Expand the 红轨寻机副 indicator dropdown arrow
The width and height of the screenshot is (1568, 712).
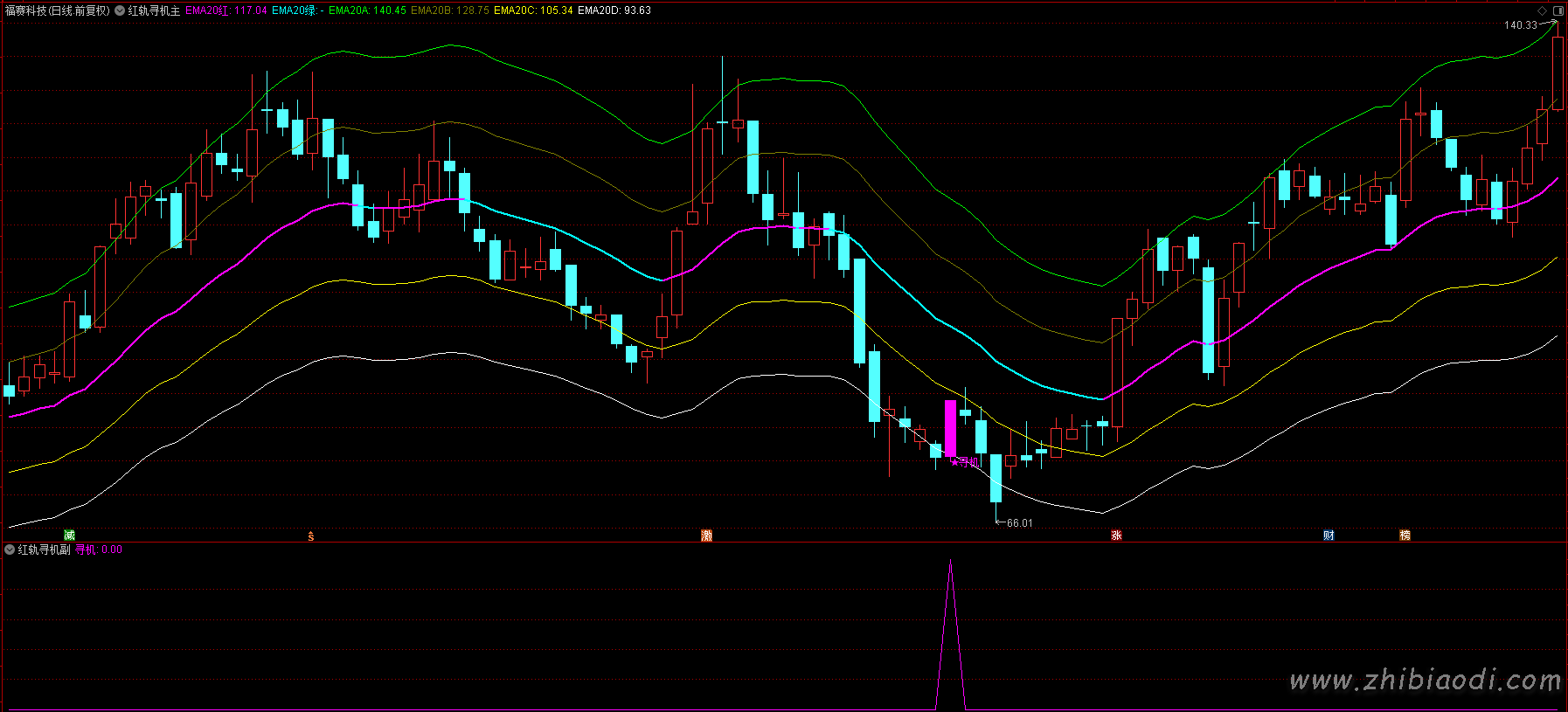(10, 550)
